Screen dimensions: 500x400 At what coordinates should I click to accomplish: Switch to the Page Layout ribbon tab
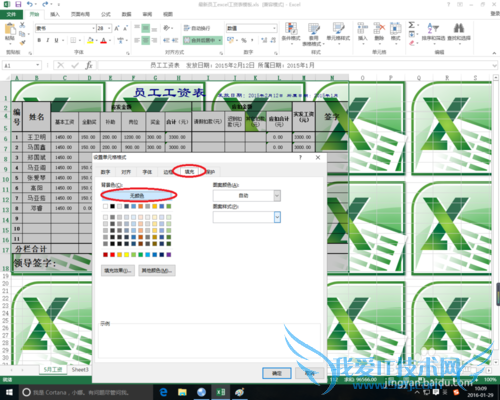point(80,14)
